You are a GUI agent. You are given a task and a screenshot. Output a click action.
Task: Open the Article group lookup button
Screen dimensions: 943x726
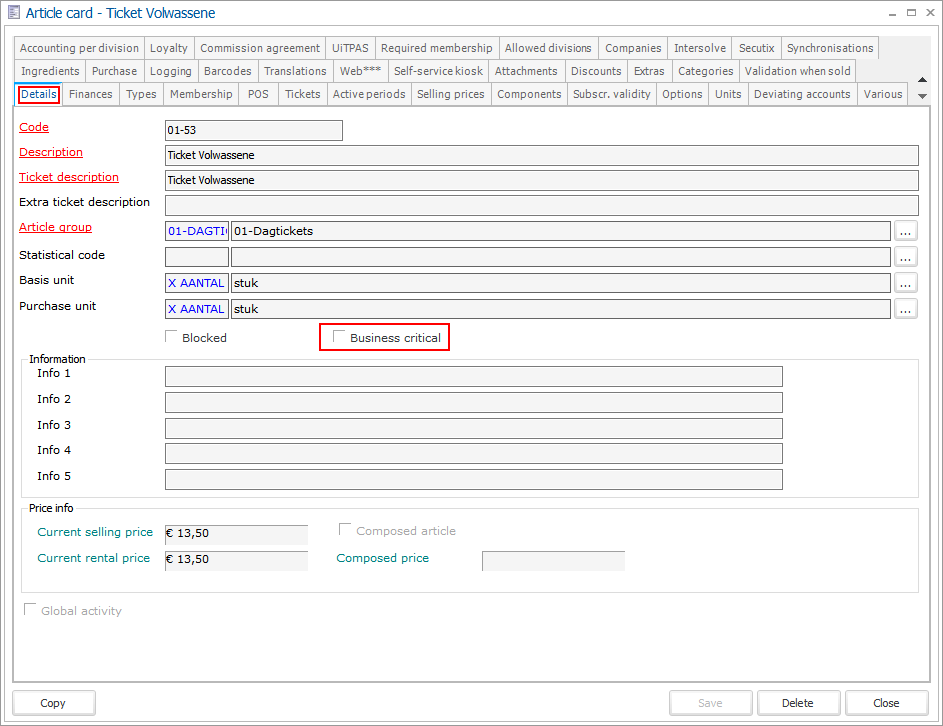[905, 231]
